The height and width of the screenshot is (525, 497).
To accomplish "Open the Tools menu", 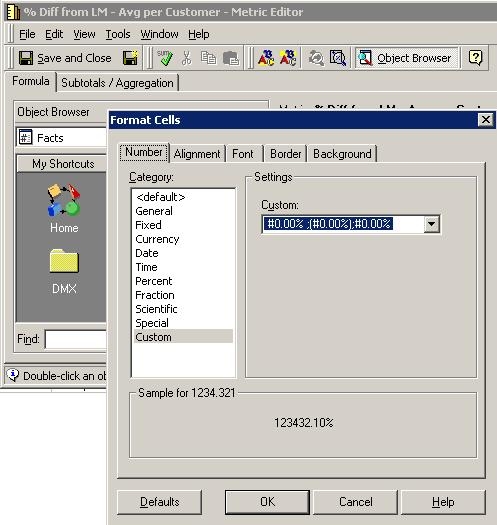I will (x=118, y=34).
